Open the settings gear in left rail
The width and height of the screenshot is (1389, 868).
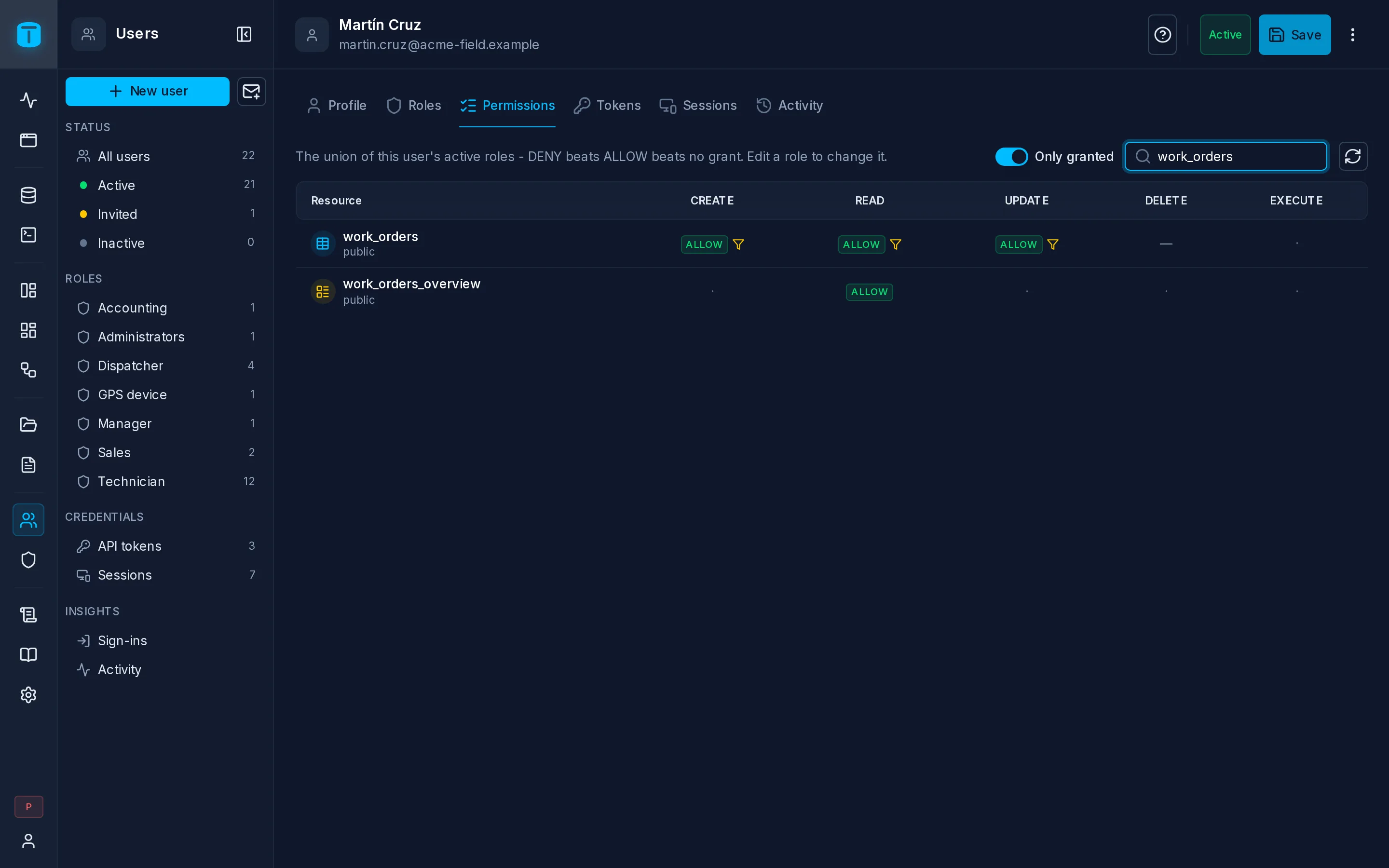(x=29, y=694)
